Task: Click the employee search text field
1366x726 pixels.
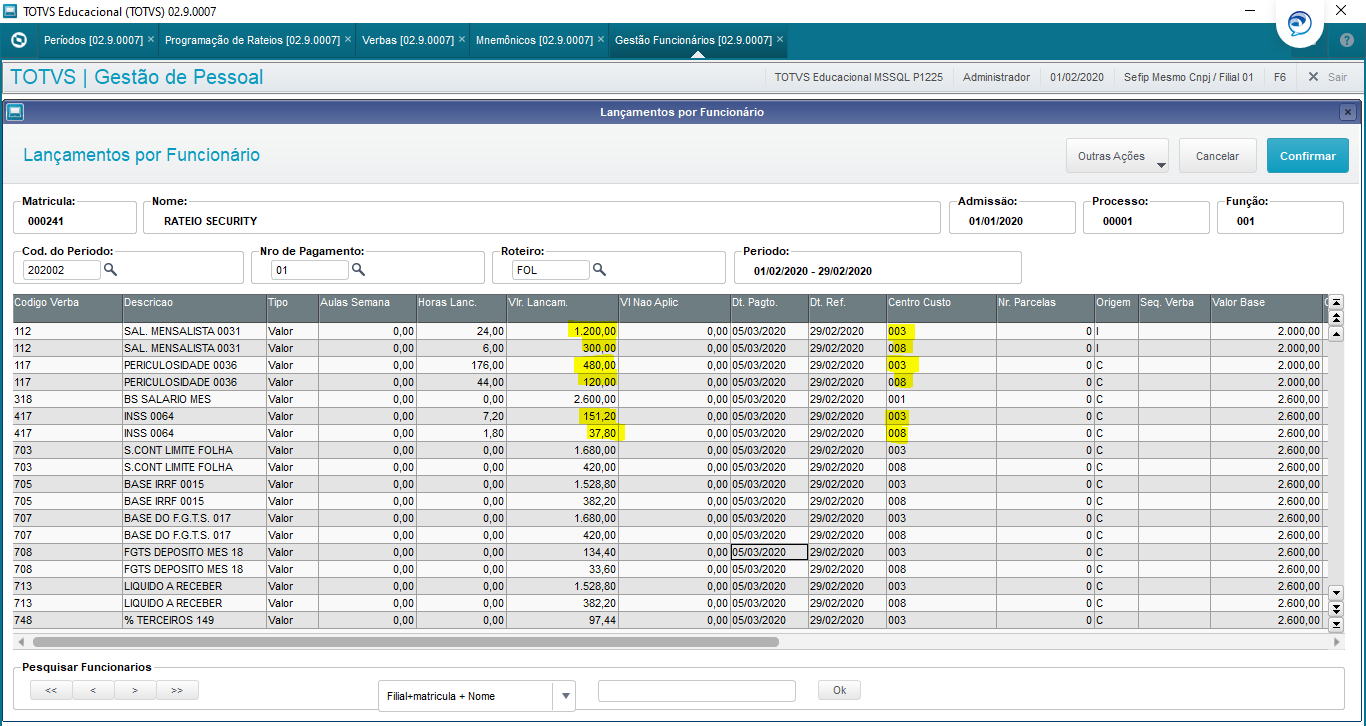Action: (x=697, y=691)
